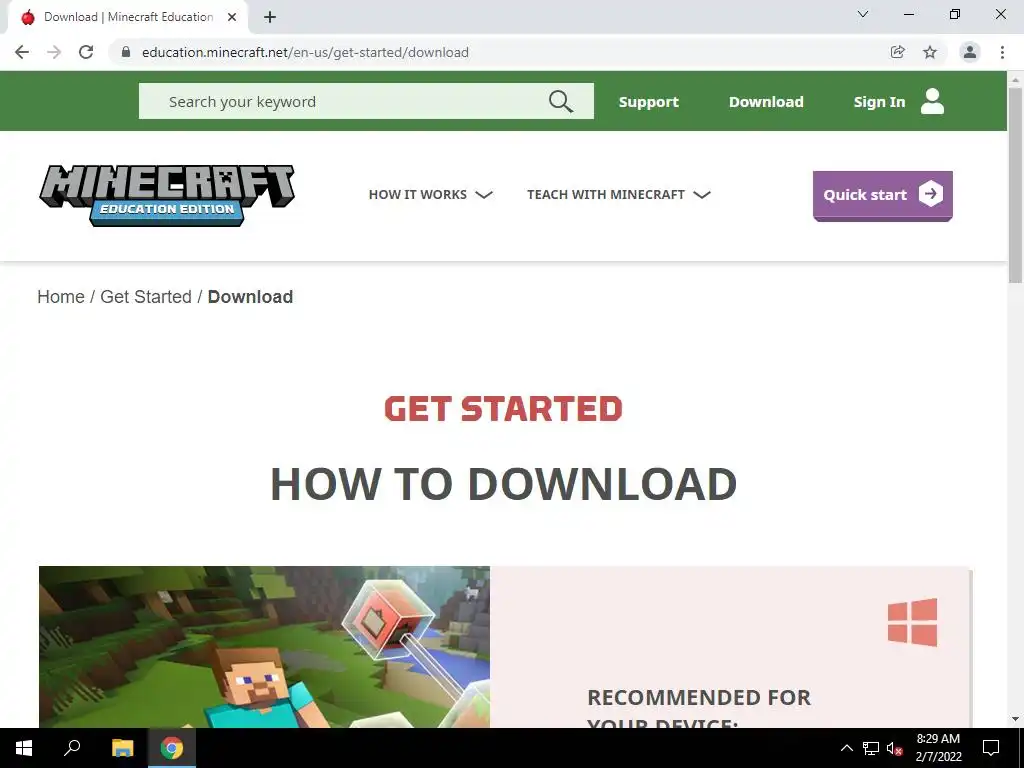Close the Minecraft Education tab
The width and height of the screenshot is (1024, 768).
pyautogui.click(x=232, y=17)
